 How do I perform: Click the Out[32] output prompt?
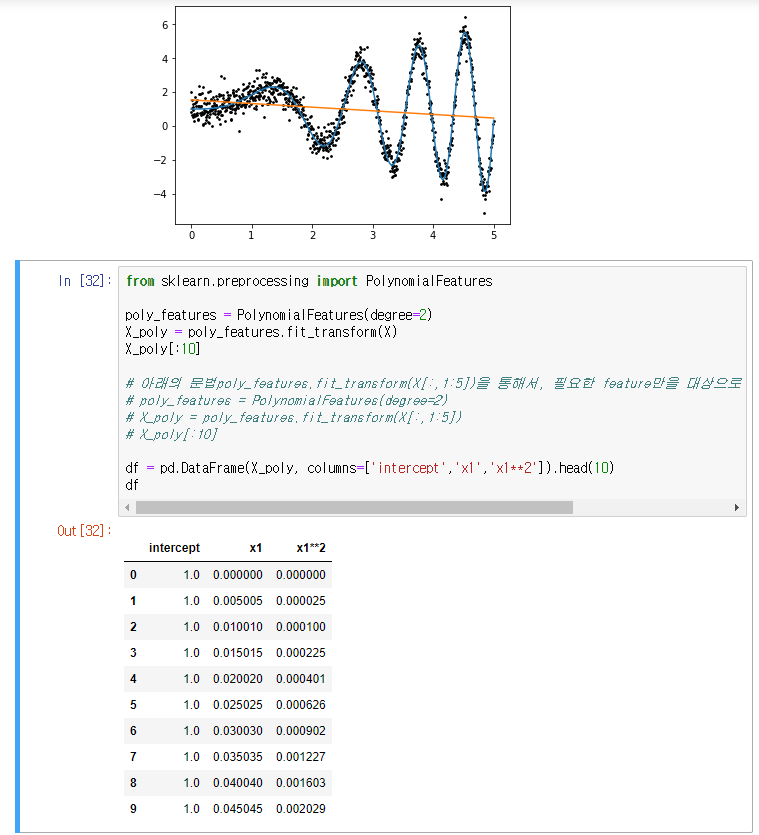84,530
